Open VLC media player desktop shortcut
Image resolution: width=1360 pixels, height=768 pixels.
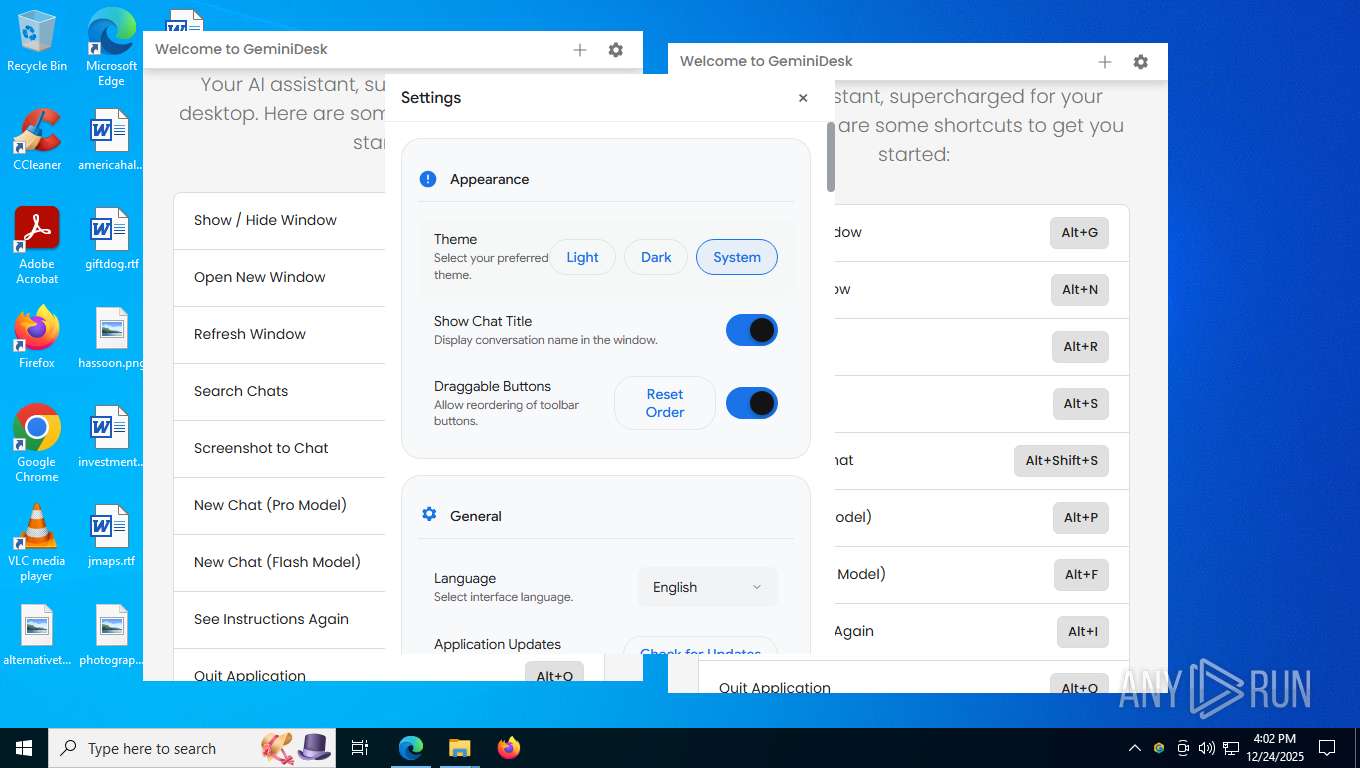(x=37, y=543)
